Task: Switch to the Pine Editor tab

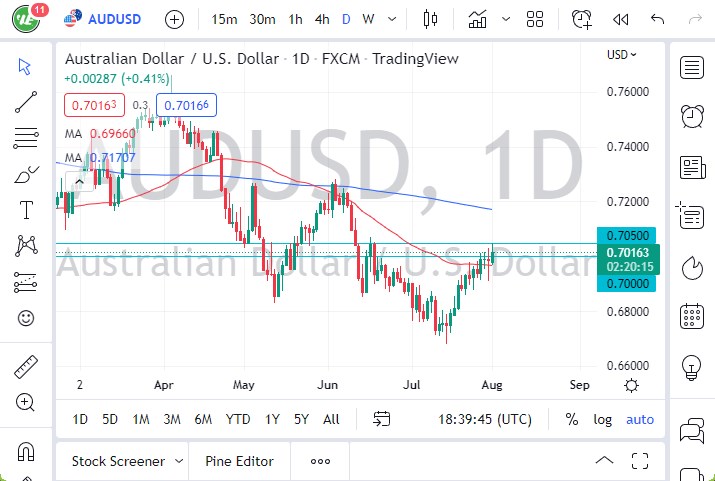Action: 239,461
